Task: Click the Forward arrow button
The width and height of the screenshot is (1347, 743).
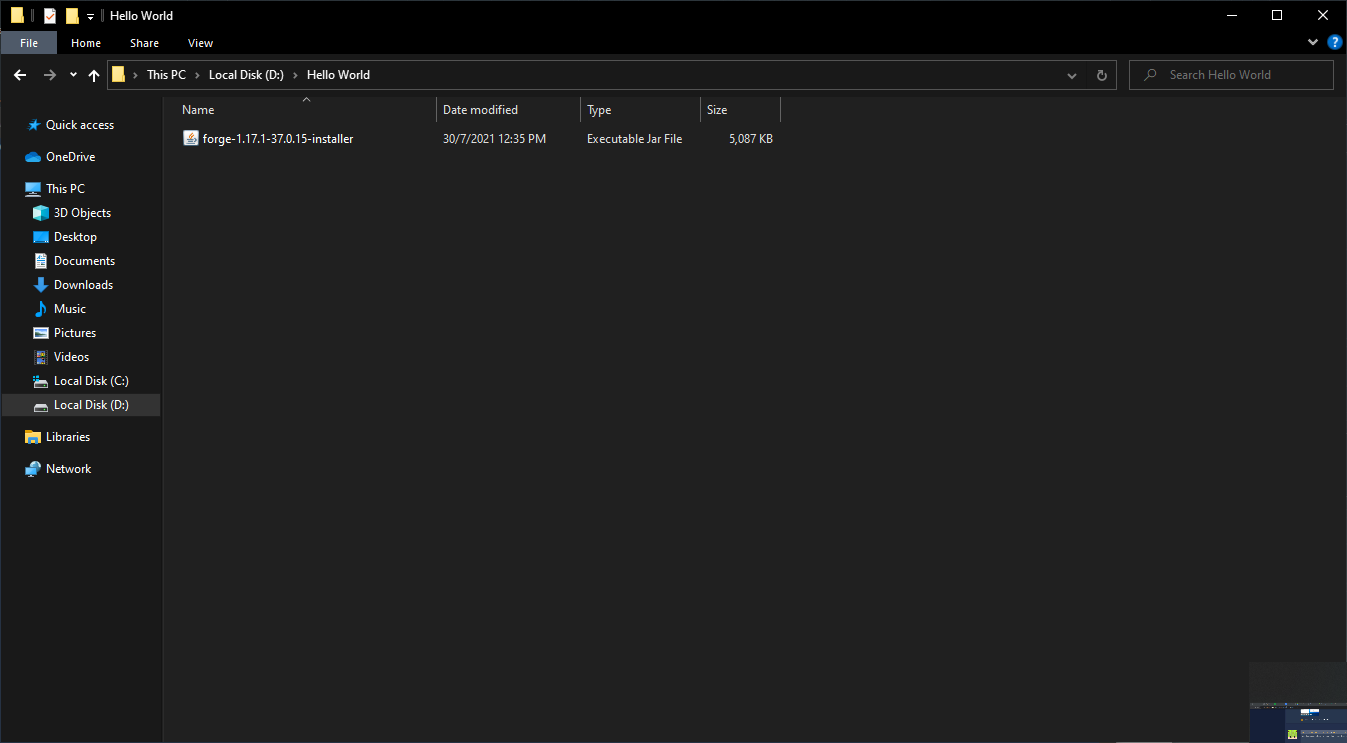Action: (49, 75)
